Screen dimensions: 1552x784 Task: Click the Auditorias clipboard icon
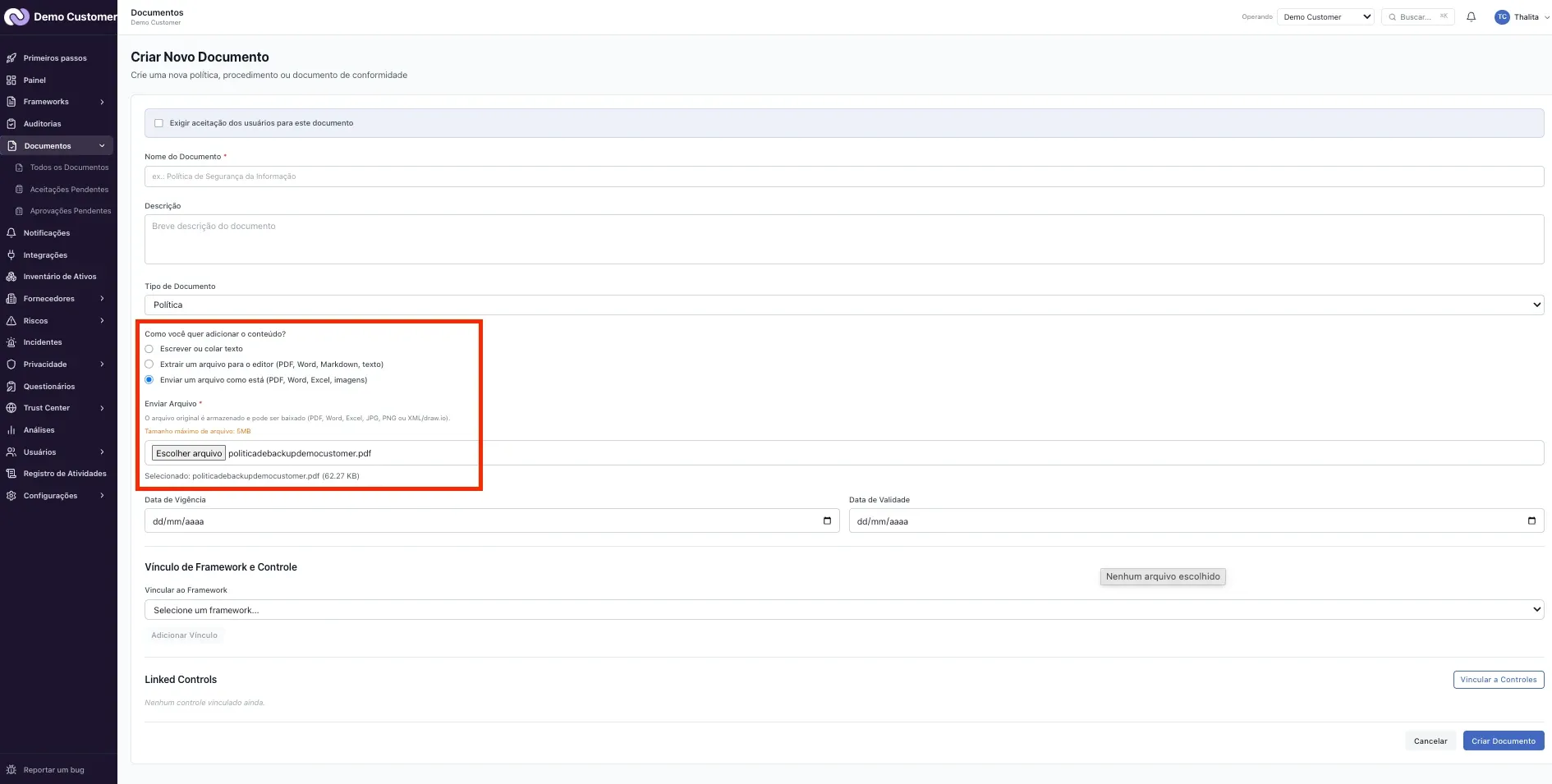pos(11,124)
